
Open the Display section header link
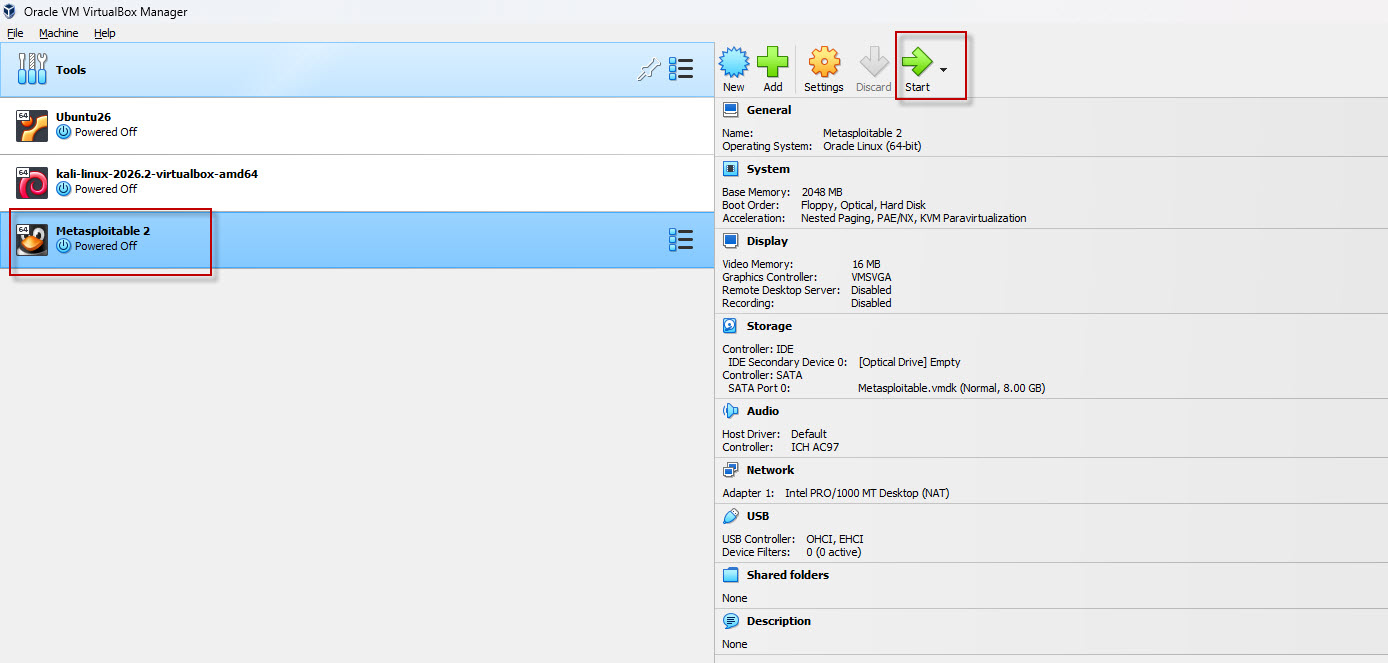tap(767, 241)
